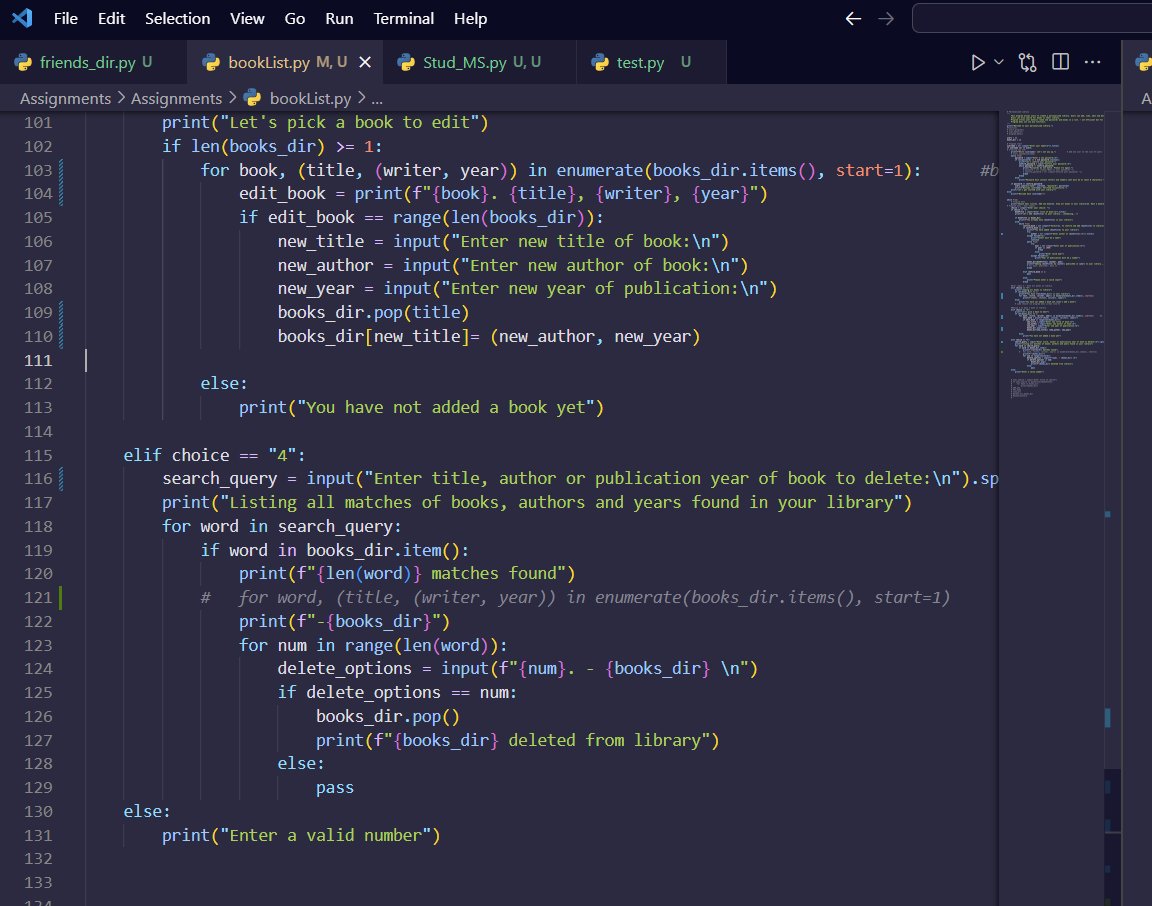Click line number 115 in gutter
Image resolution: width=1152 pixels, height=906 pixels.
[38, 456]
